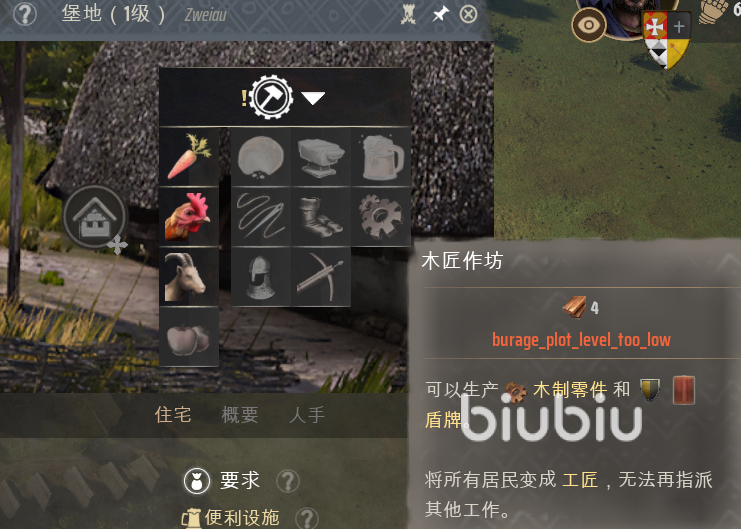Select the carrot vegetable garden option
Image resolution: width=741 pixels, height=529 pixels.
(189, 157)
